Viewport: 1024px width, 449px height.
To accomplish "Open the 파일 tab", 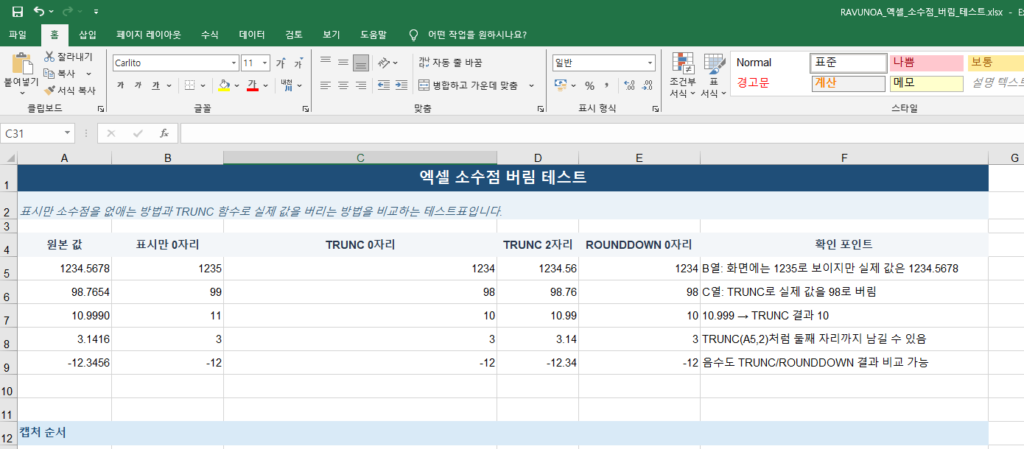I will [18, 35].
